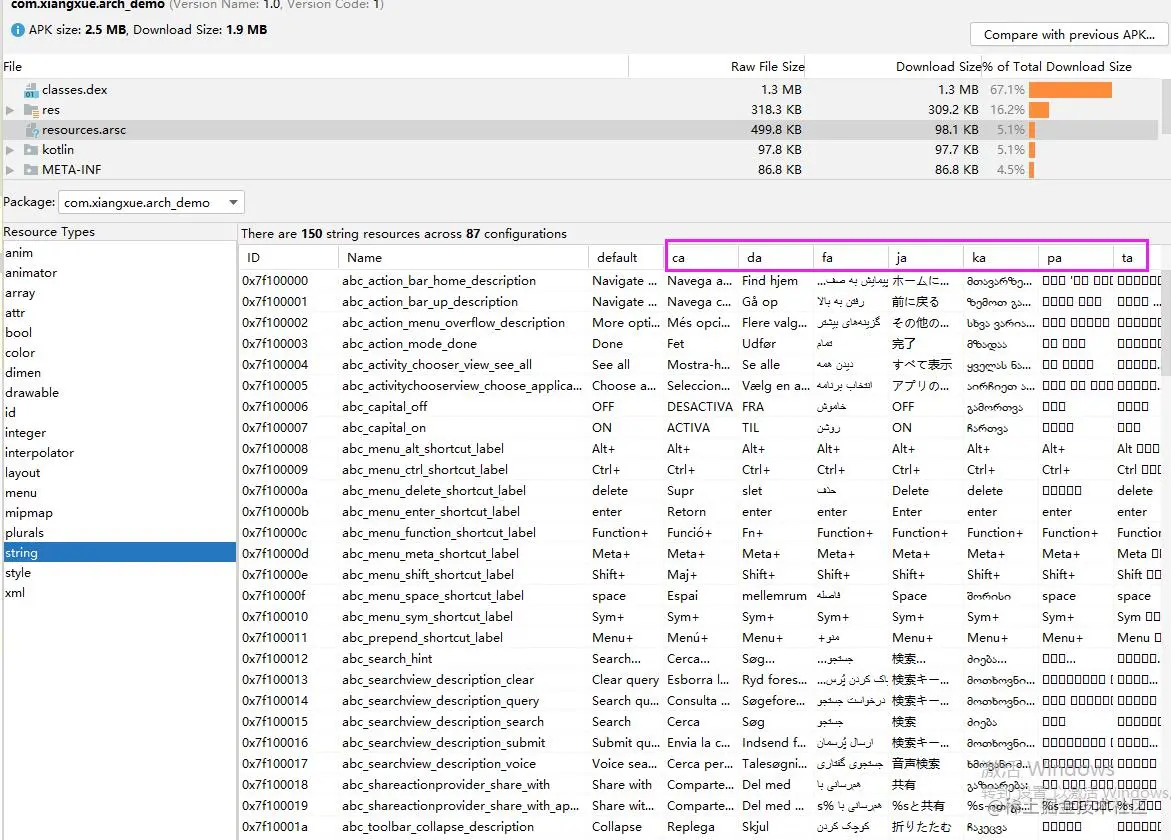
Task: Click ID cell 0x7f100010
Action: 275,617
